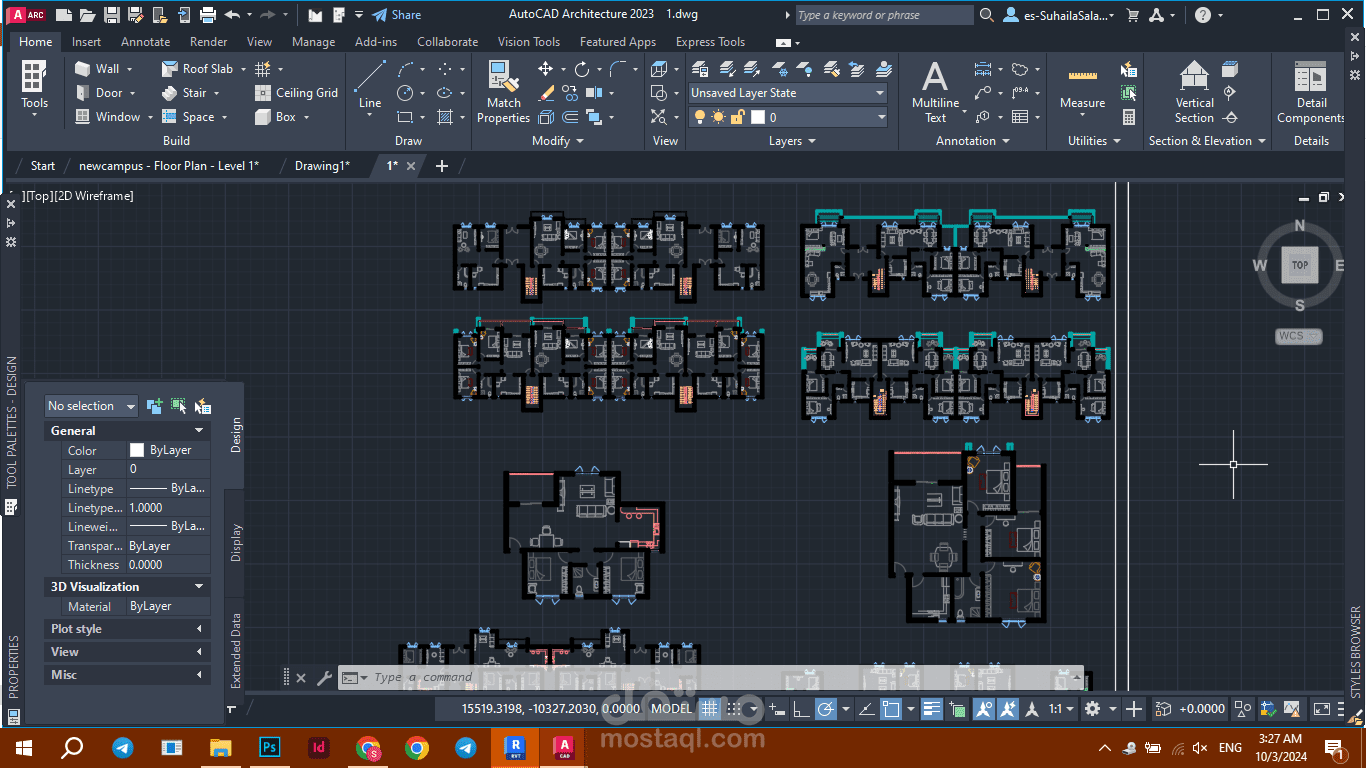Click the Quick Calculator icon in Utilities
1366x768 pixels.
[x=1129, y=117]
